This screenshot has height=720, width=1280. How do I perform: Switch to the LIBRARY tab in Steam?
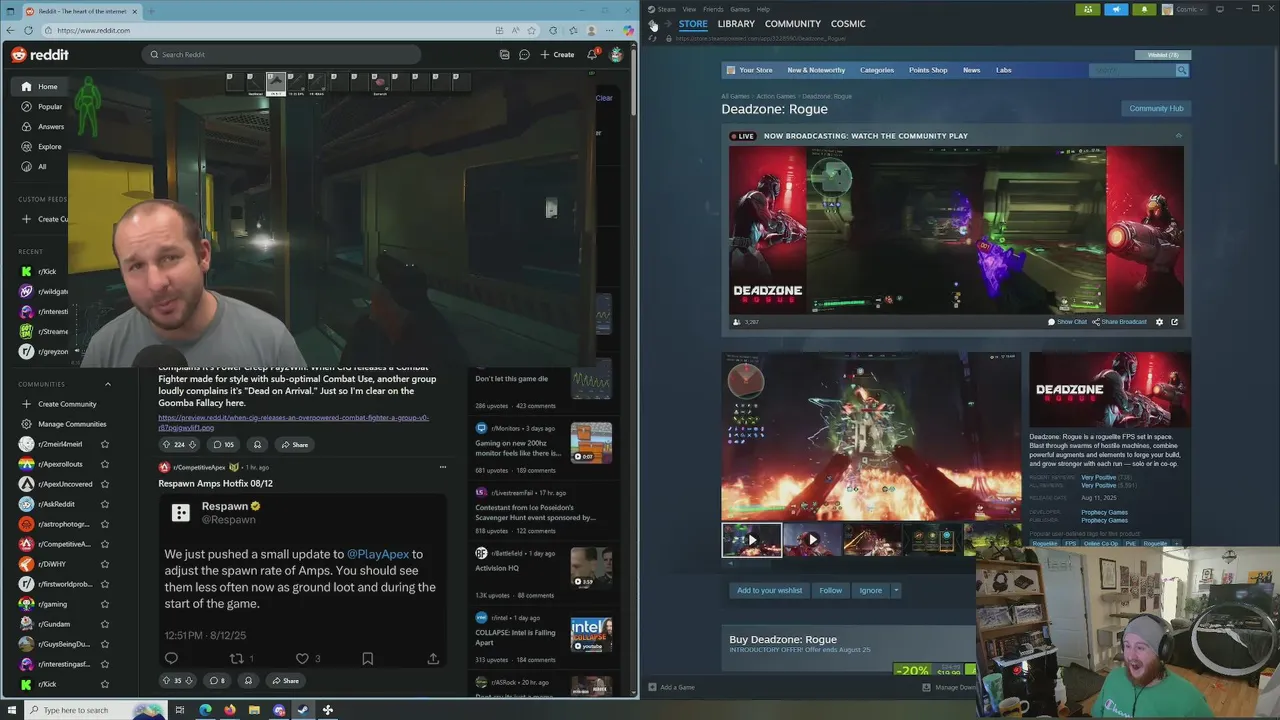point(736,24)
